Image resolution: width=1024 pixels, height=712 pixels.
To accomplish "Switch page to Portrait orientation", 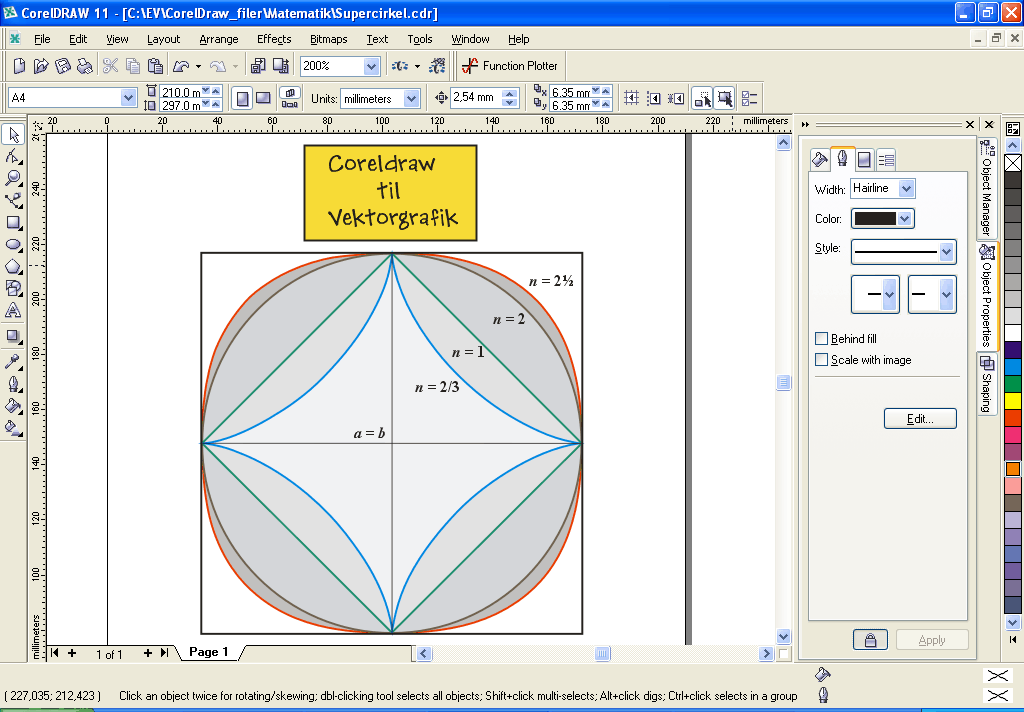I will (x=242, y=99).
